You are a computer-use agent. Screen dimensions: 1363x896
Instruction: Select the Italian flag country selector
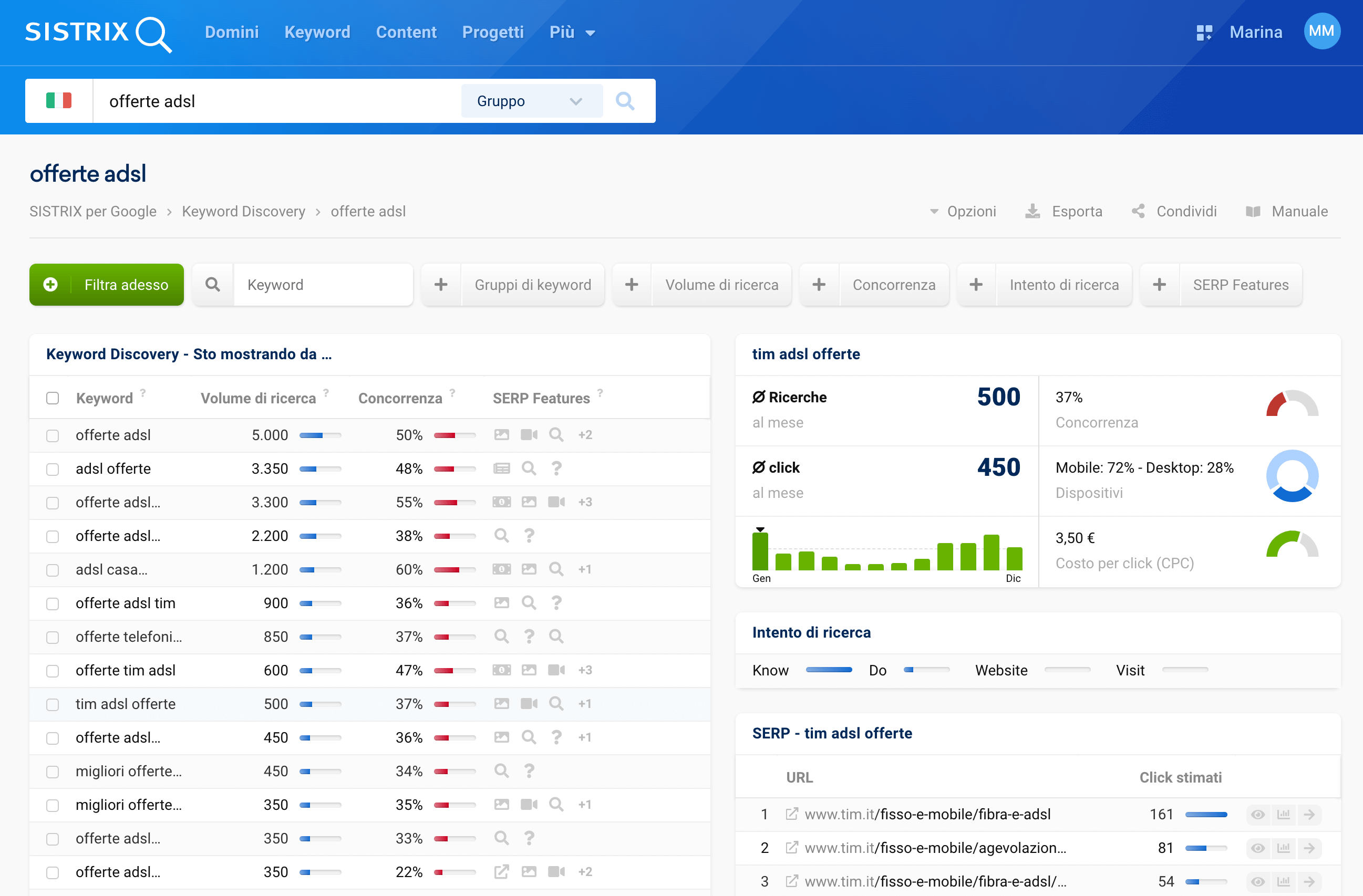click(x=59, y=101)
